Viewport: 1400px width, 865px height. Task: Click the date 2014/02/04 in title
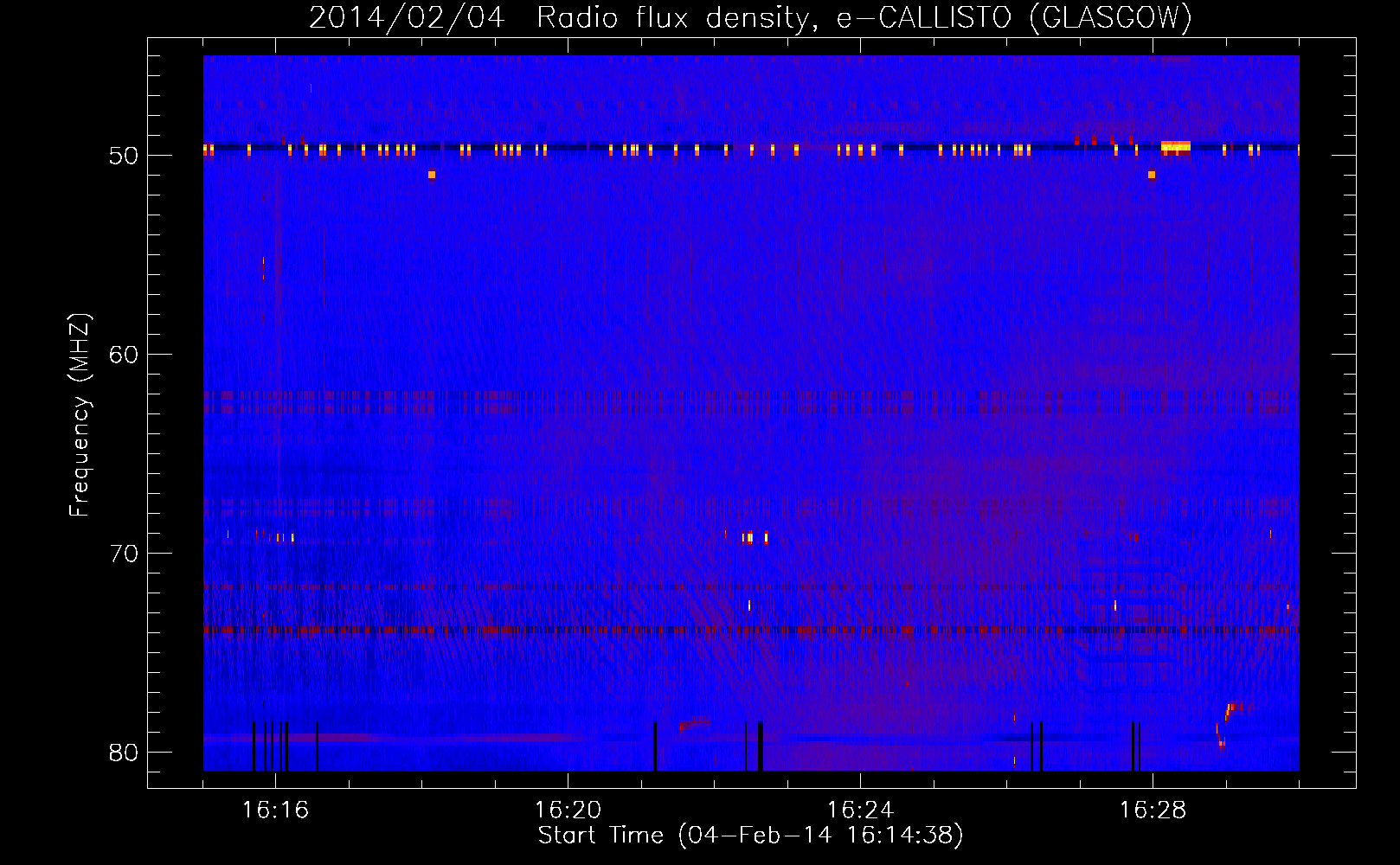[407, 17]
